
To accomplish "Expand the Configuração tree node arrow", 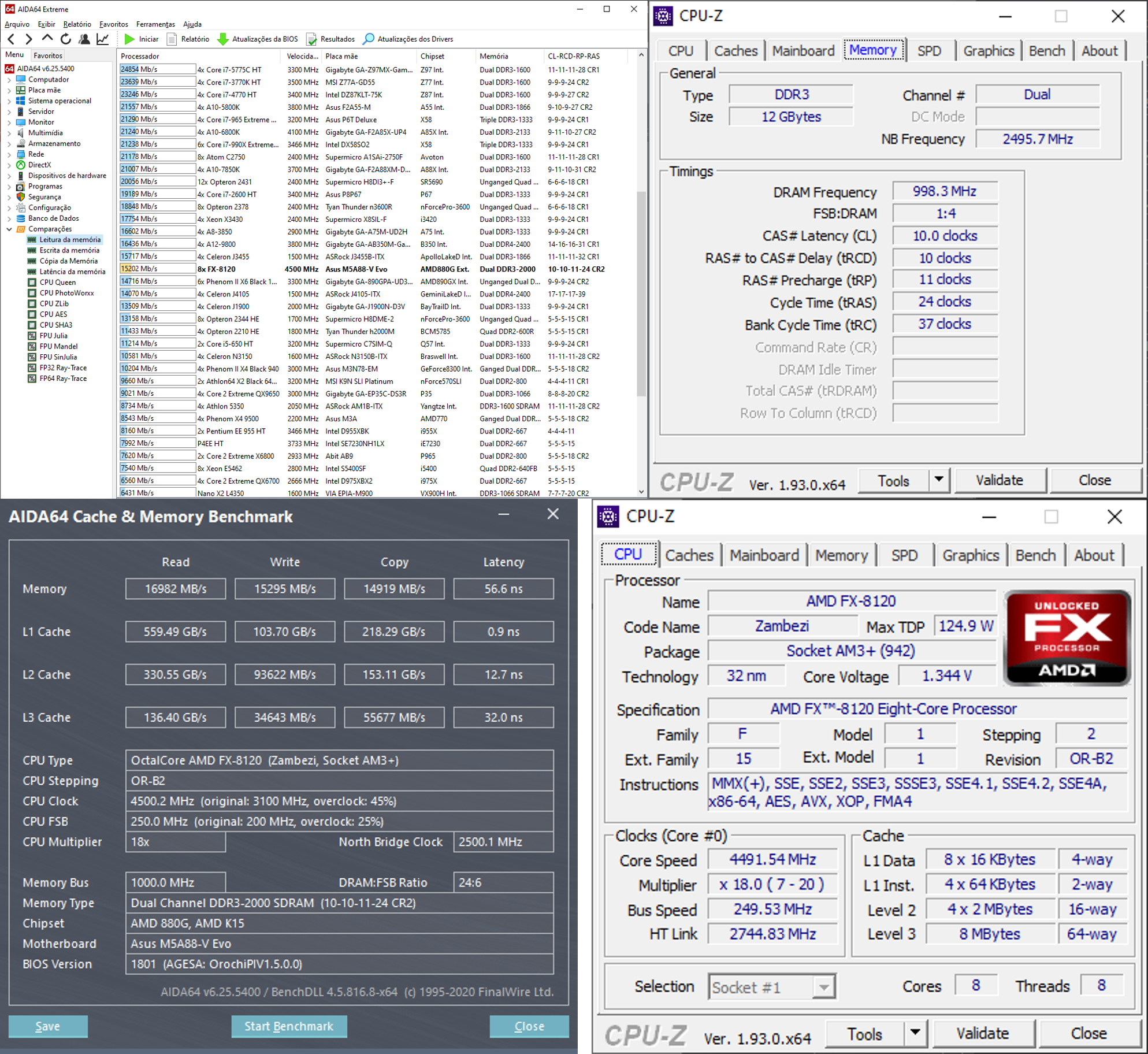I will tap(9, 208).
